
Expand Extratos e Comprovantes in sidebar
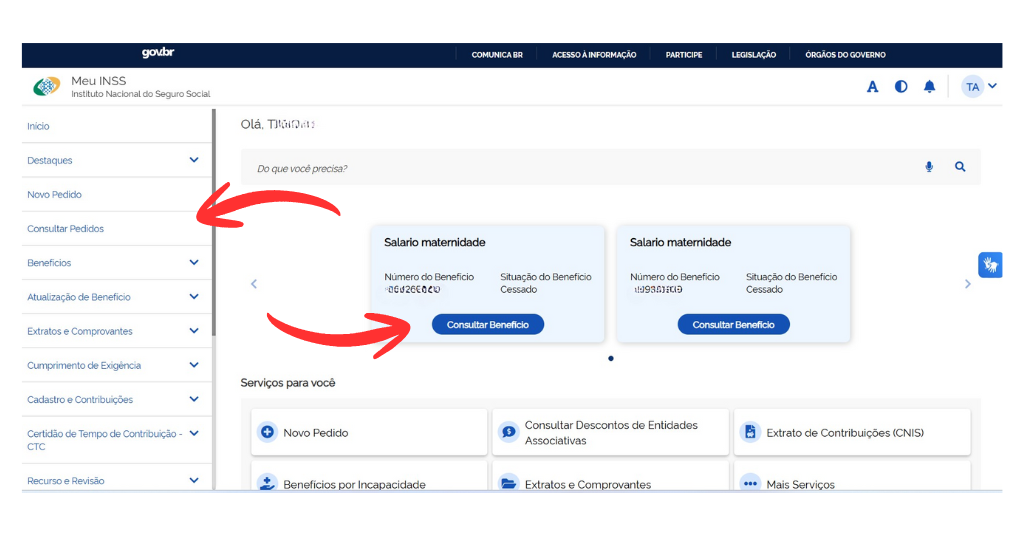coord(194,331)
